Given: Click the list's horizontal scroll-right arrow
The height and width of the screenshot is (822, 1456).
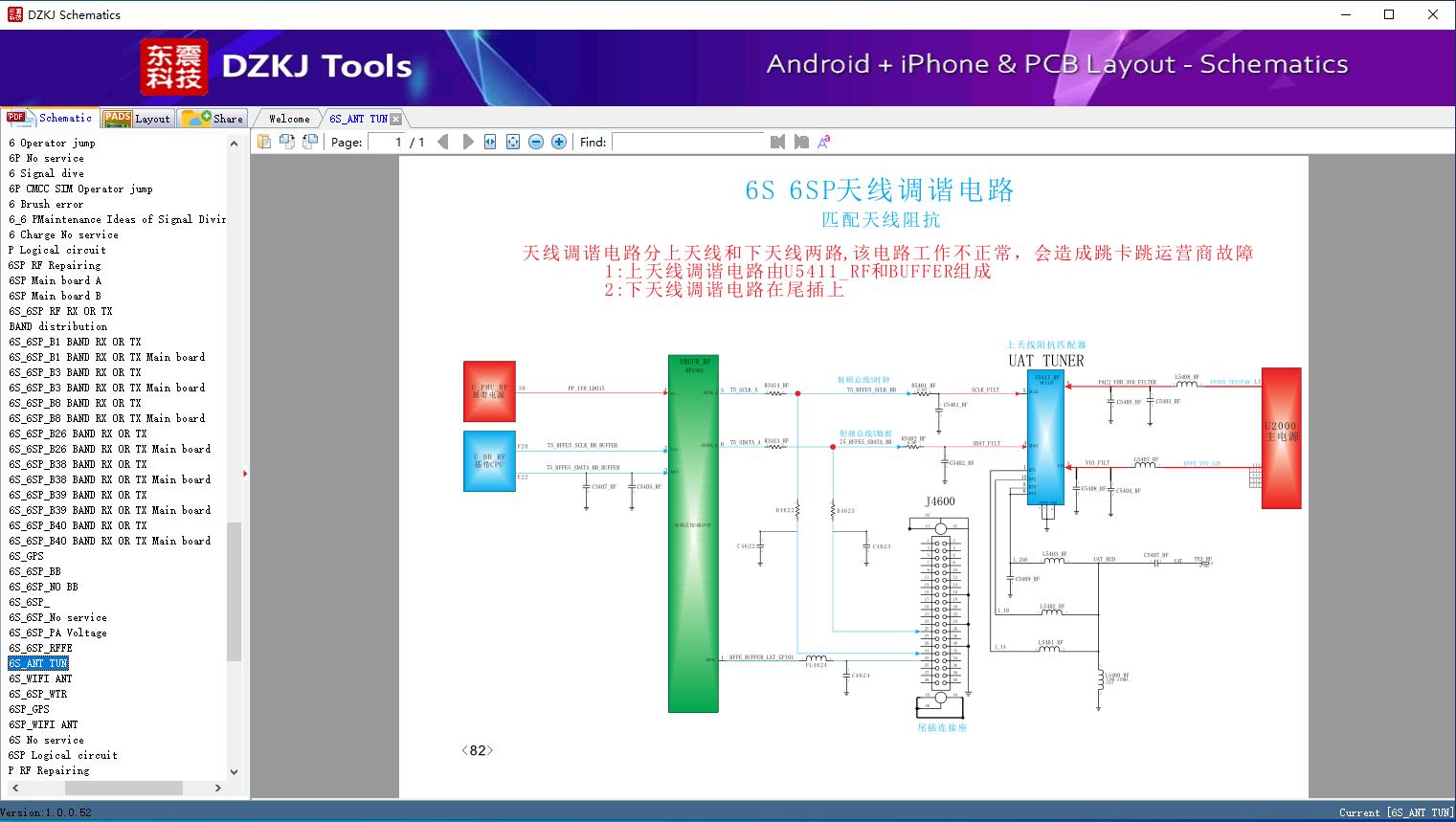Looking at the screenshot, I should pyautogui.click(x=218, y=788).
